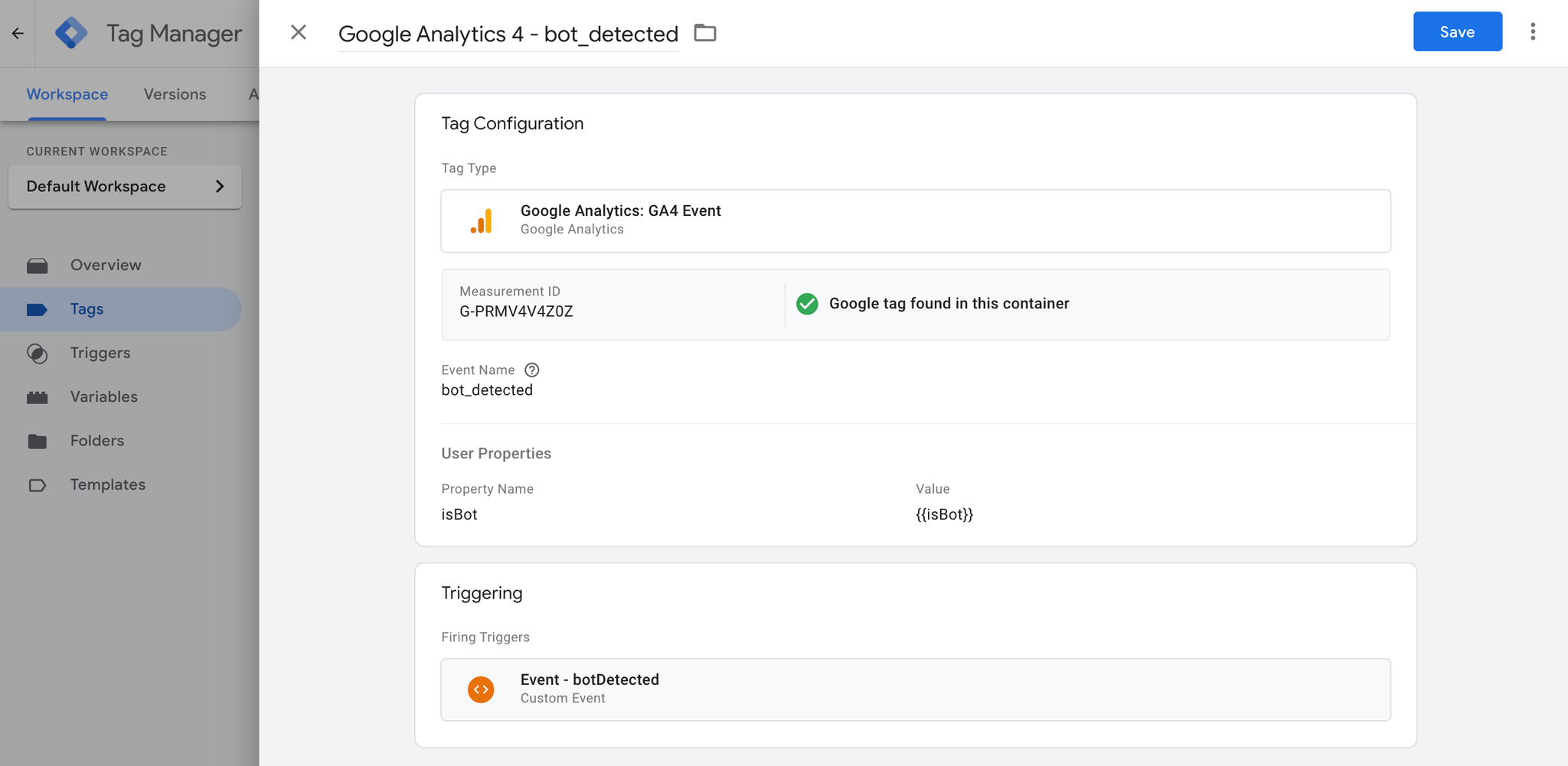
Task: Click the Tag Manager diamond logo
Action: (x=71, y=33)
